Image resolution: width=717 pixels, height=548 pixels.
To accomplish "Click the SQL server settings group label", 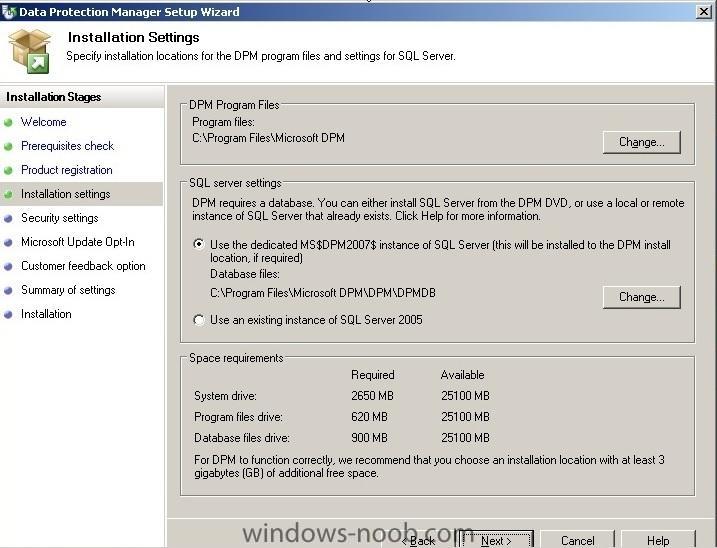I will pos(235,183).
